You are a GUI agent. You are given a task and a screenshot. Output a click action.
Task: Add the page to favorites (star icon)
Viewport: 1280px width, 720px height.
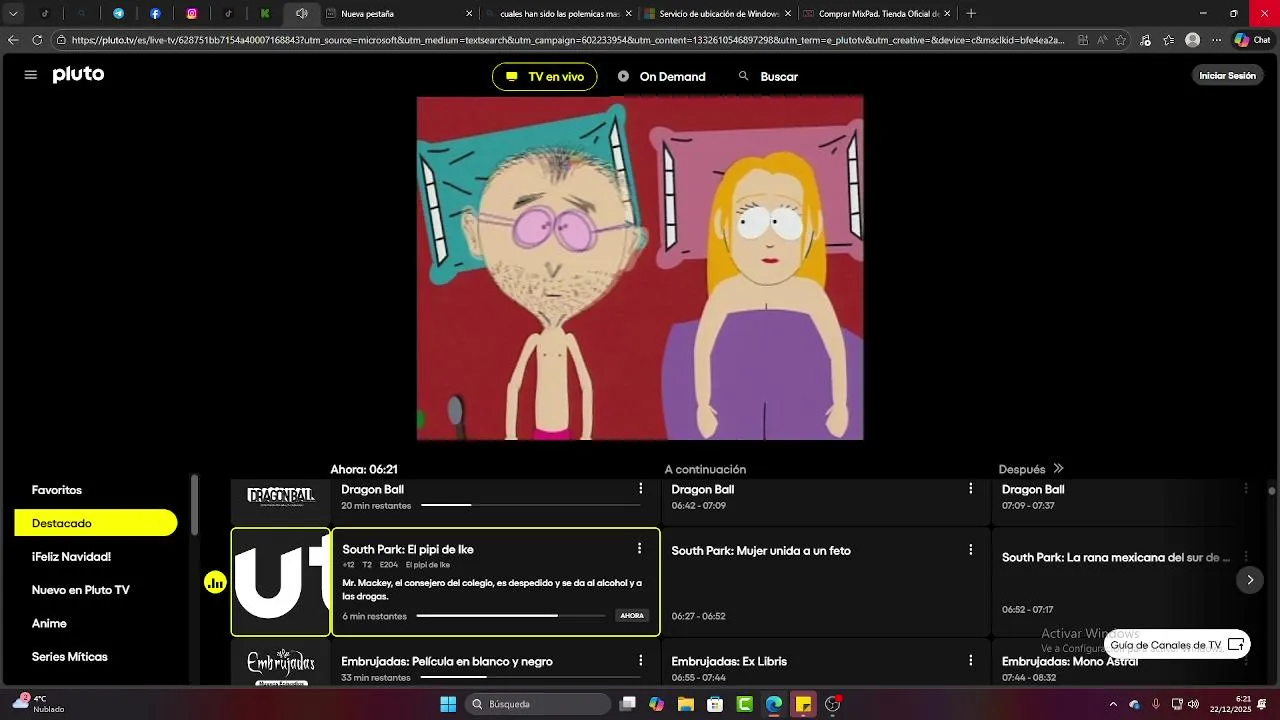[x=1120, y=40]
